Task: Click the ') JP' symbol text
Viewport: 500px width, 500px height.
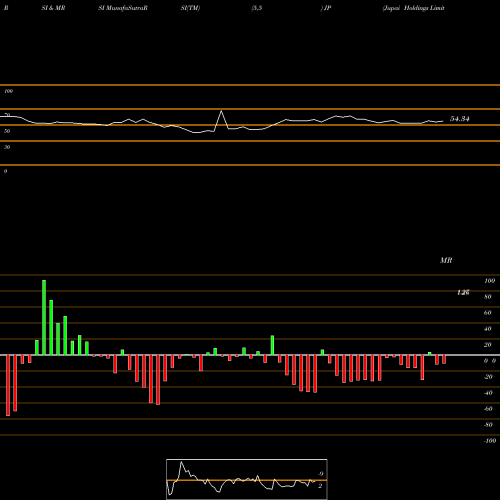Action: coord(326,8)
